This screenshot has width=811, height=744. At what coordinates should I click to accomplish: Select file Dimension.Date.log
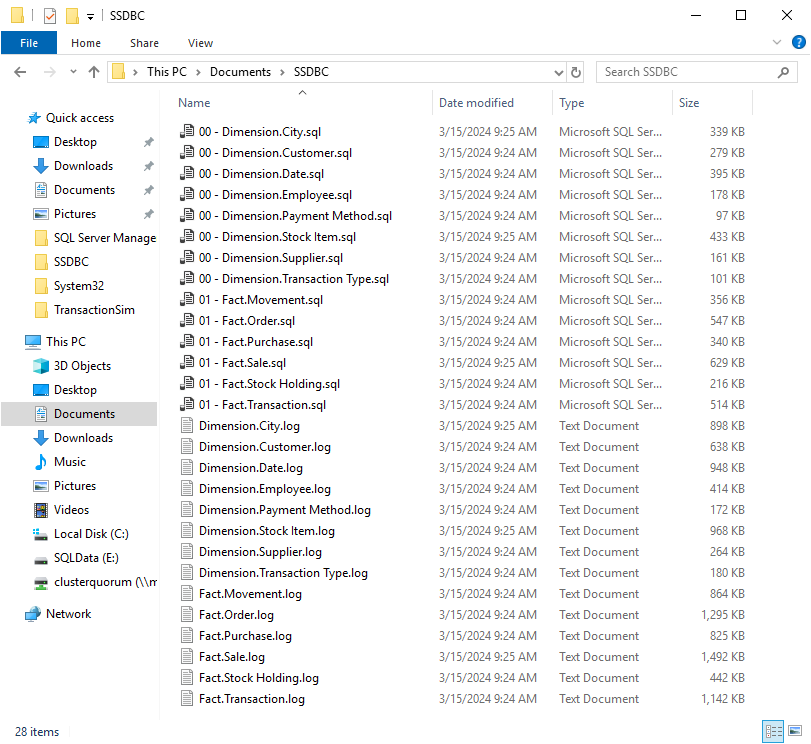click(x=251, y=468)
